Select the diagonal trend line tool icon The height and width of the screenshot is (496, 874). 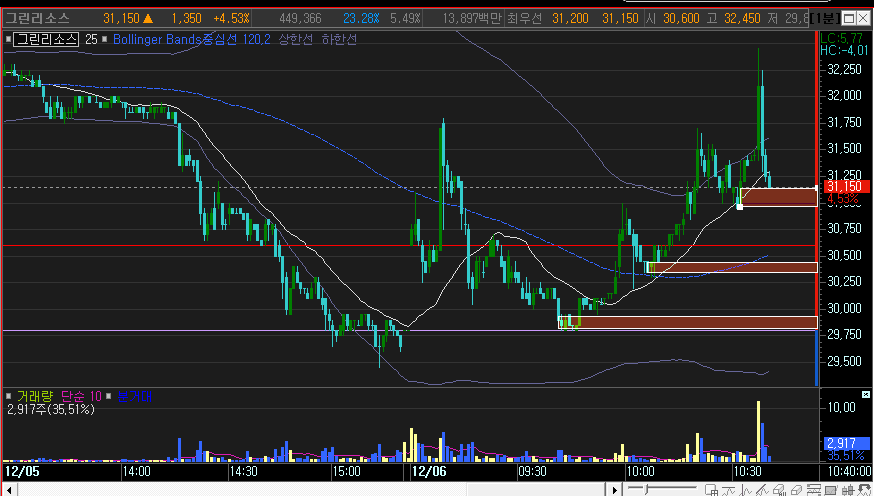(762, 490)
